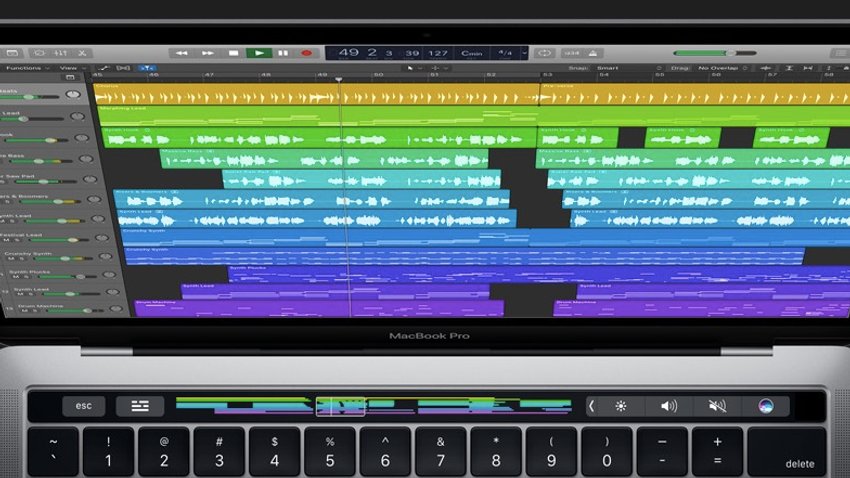Viewport: 850px width, 478px height.
Task: Mute the Drum Machine track
Action: [x=24, y=311]
